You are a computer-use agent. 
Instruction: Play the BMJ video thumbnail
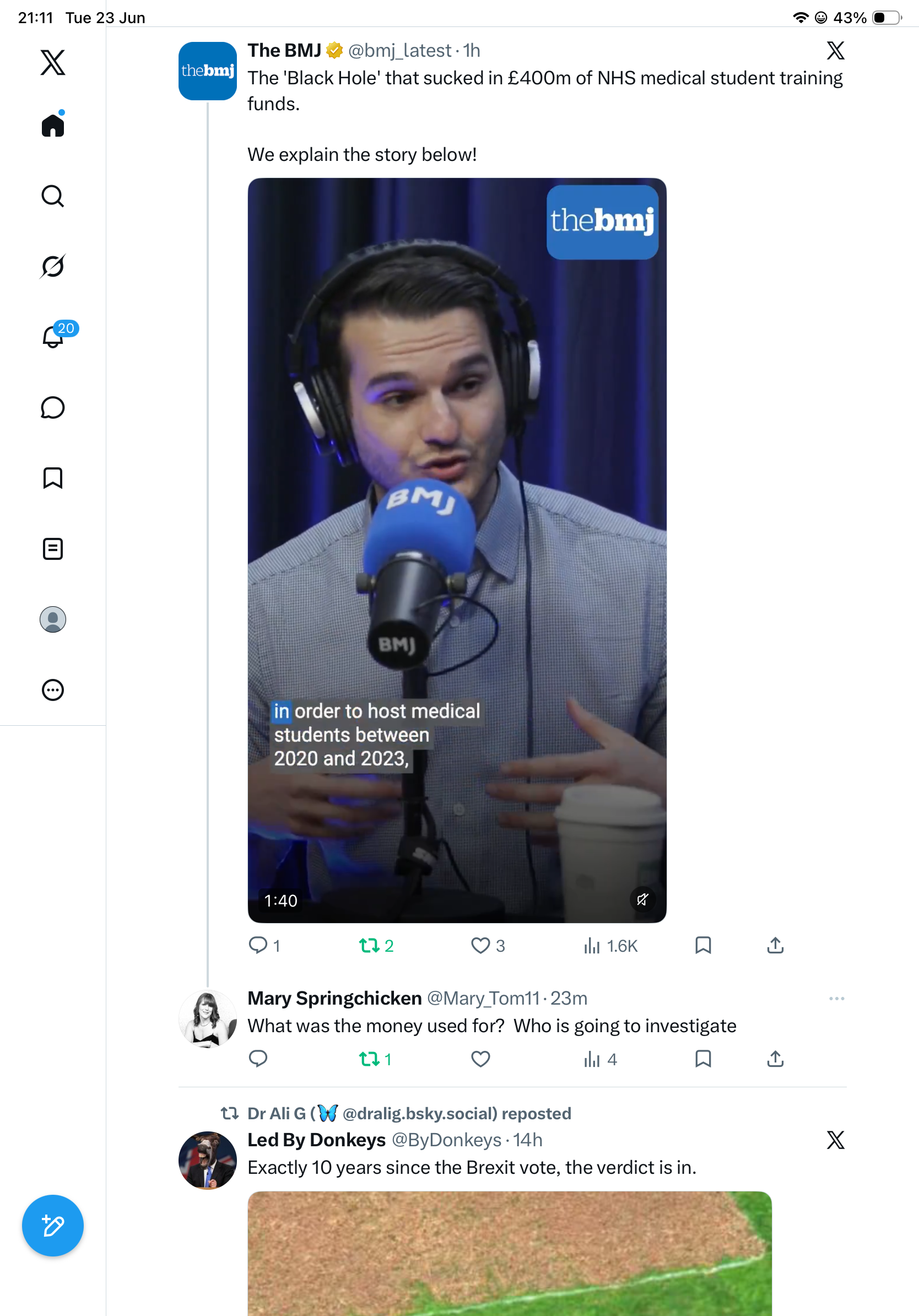[x=457, y=550]
